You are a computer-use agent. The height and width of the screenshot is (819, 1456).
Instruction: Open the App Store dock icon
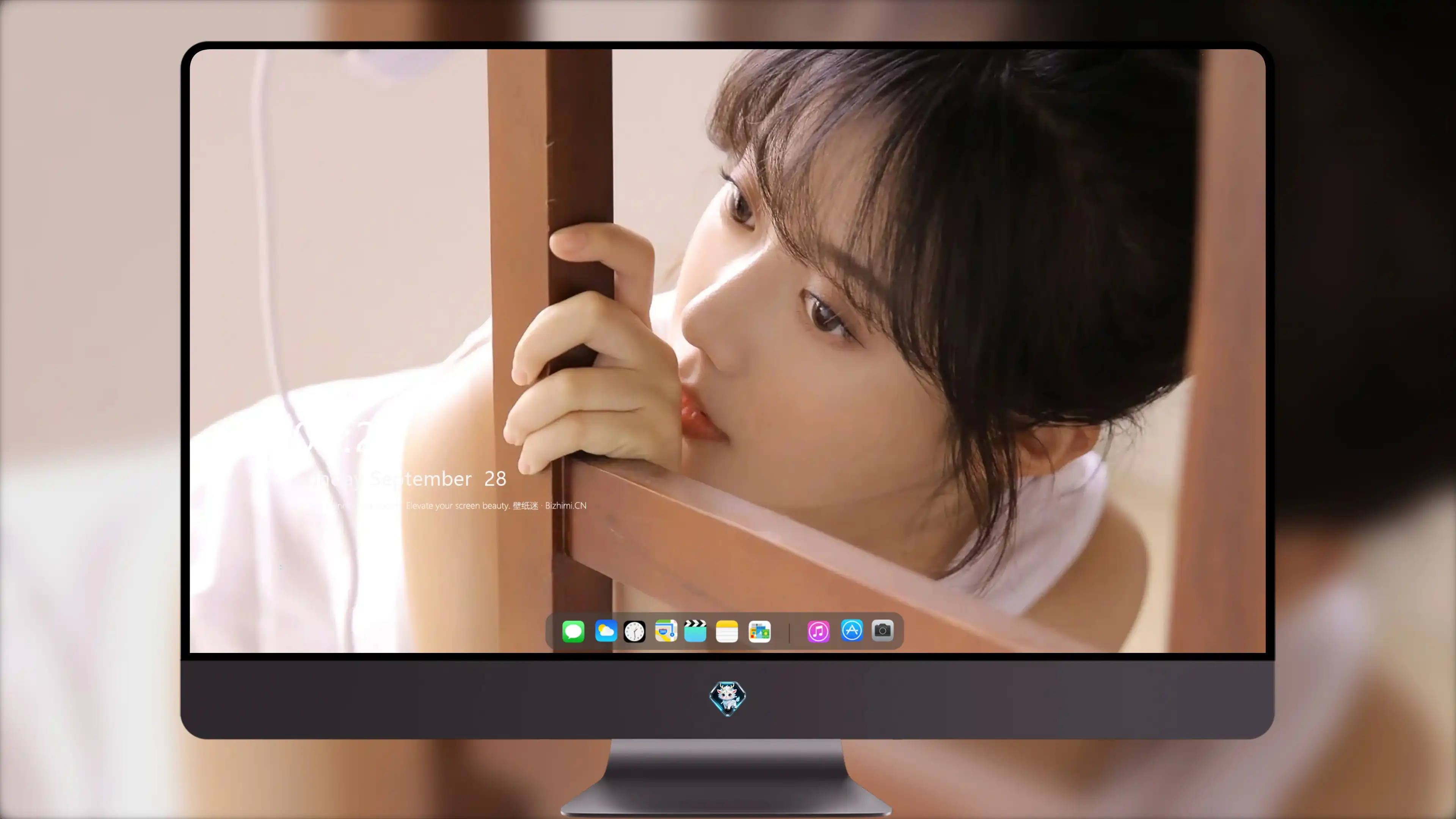pos(852,630)
